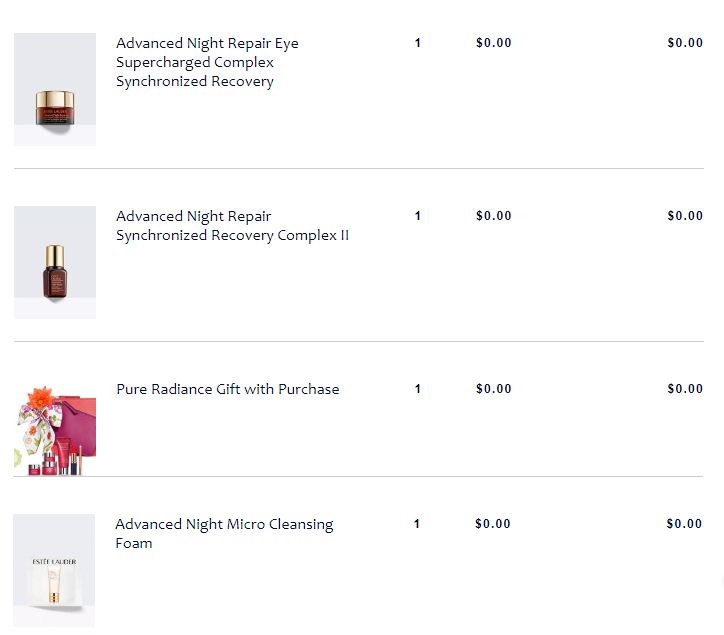Click the Synchronized Recovery Complex II serum bottle image
The image size is (724, 635).
tap(55, 263)
